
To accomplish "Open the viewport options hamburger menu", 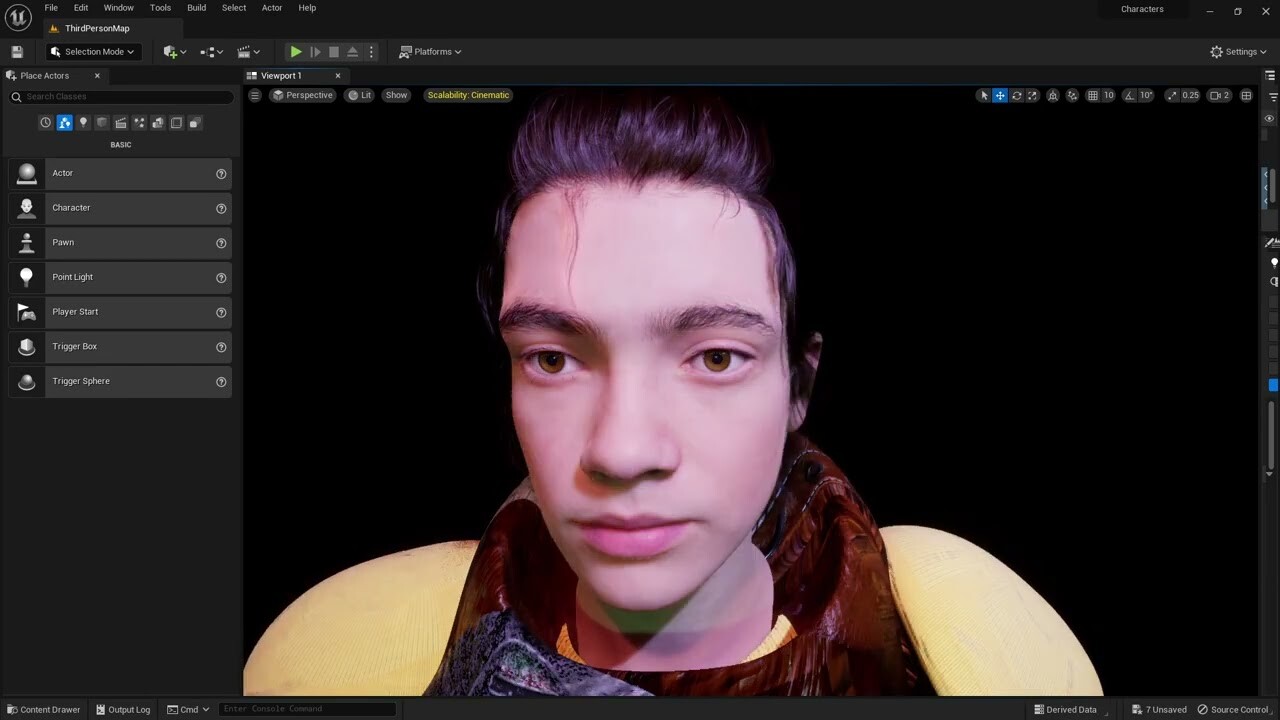I will [254, 95].
